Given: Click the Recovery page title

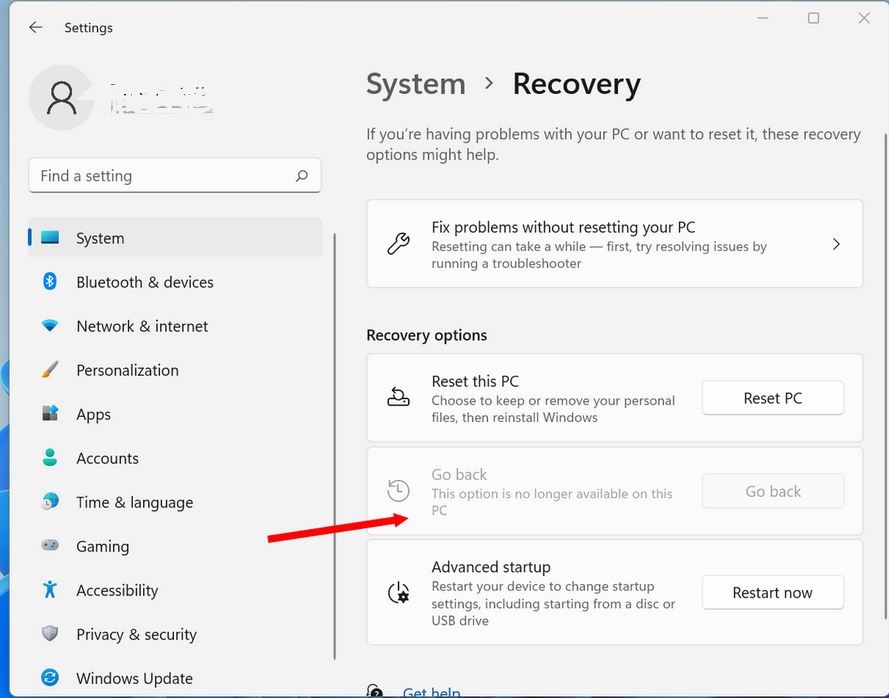Looking at the screenshot, I should coord(577,84).
